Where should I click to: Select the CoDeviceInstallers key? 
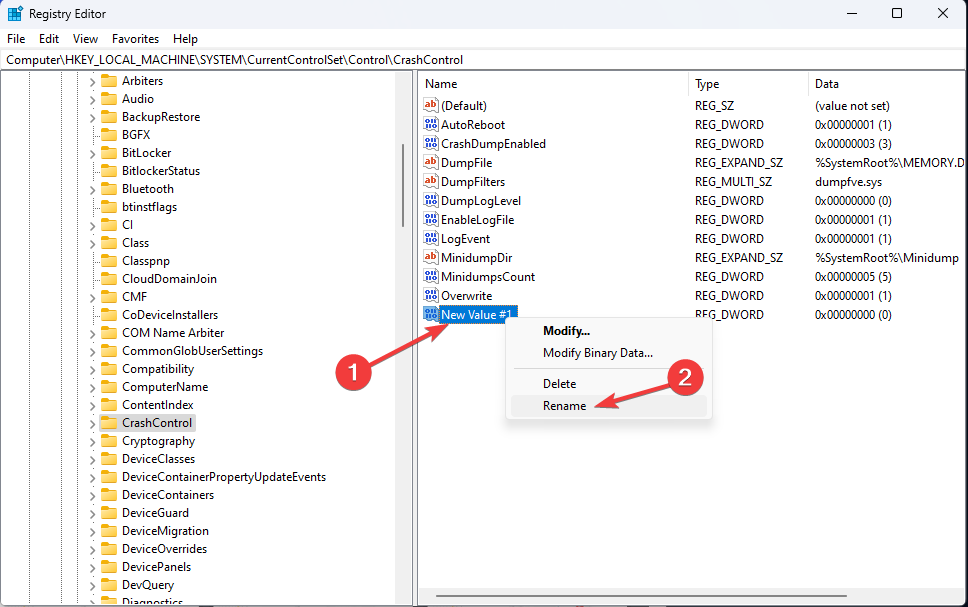tap(170, 315)
